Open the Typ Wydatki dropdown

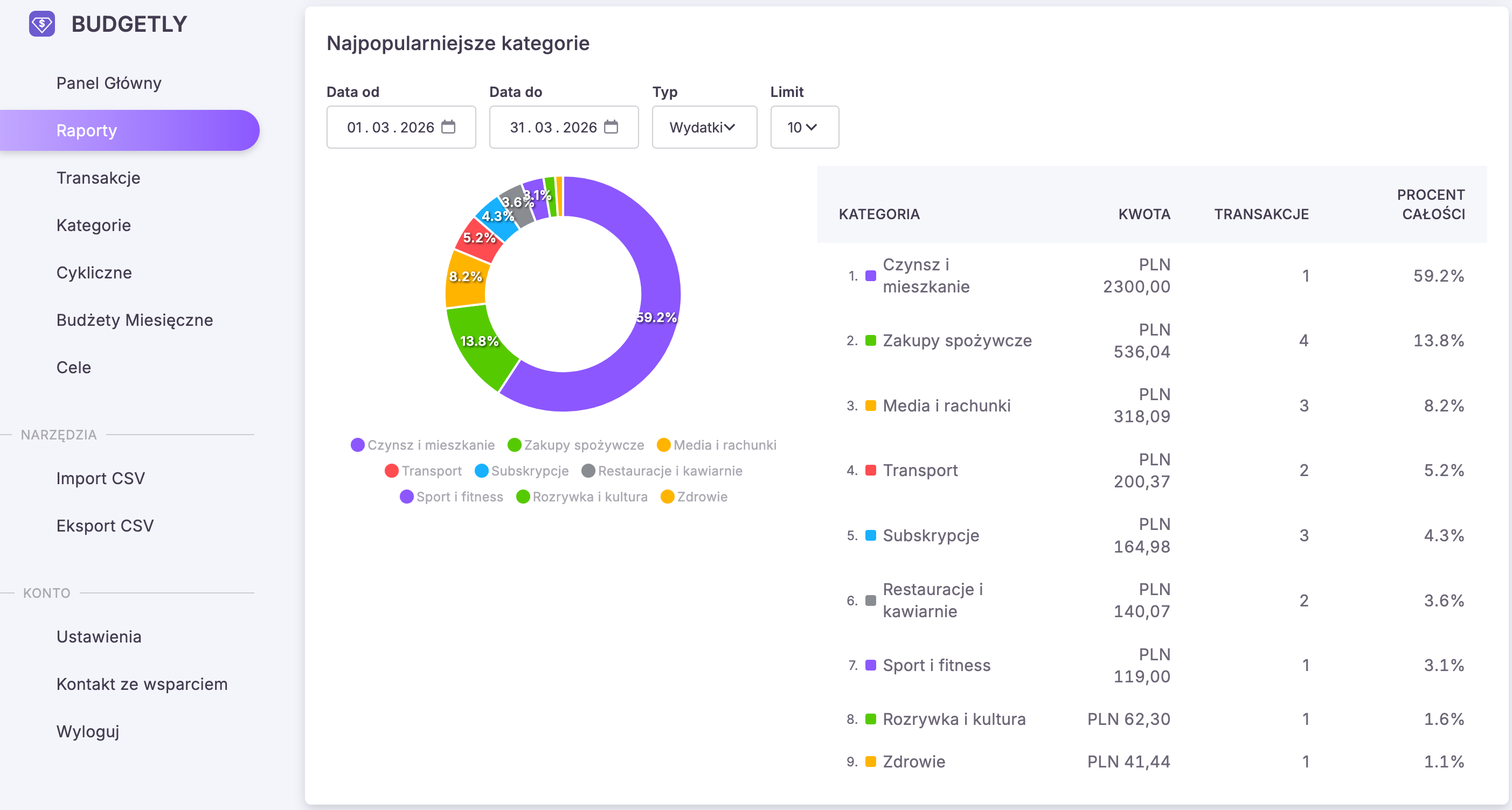click(704, 127)
